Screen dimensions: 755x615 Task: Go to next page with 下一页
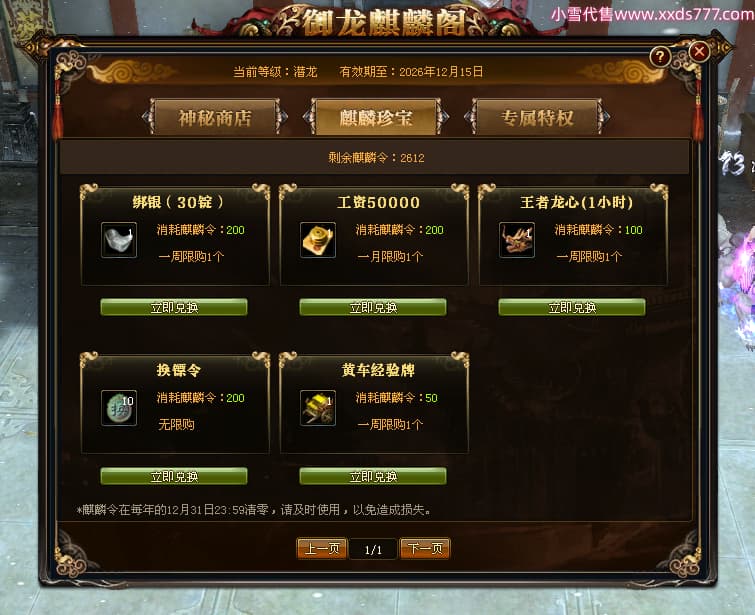click(x=425, y=549)
